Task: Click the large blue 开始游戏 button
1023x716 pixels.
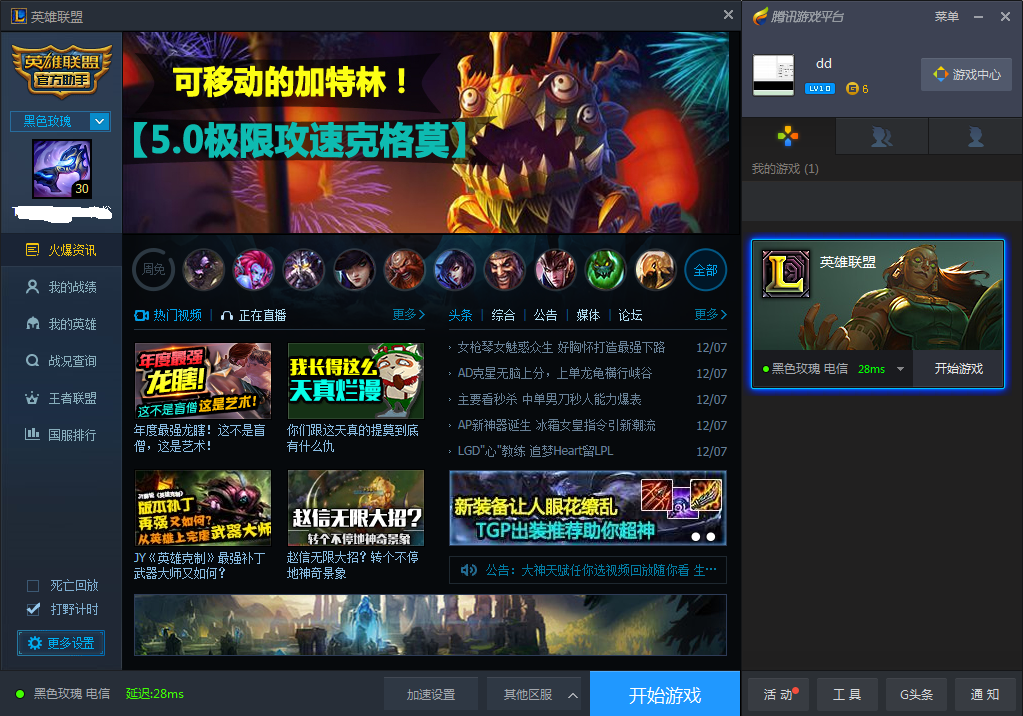Action: coord(665,694)
